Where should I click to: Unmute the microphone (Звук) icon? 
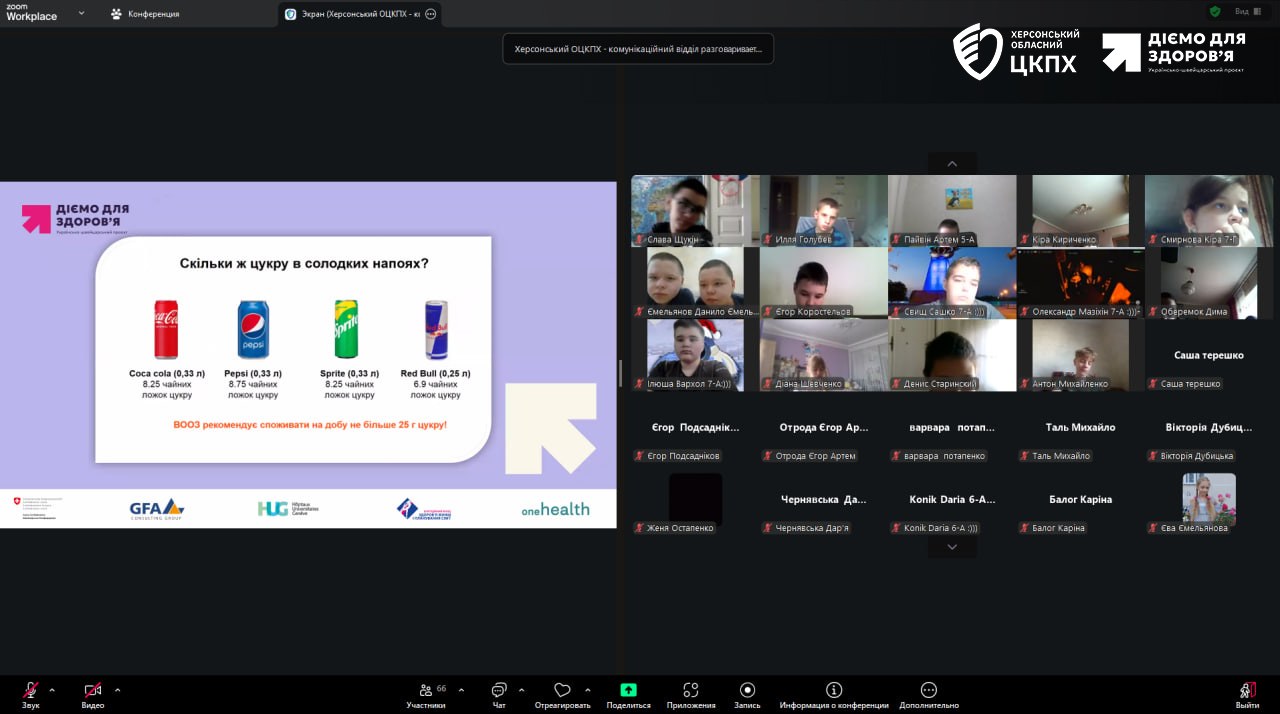tap(31, 690)
